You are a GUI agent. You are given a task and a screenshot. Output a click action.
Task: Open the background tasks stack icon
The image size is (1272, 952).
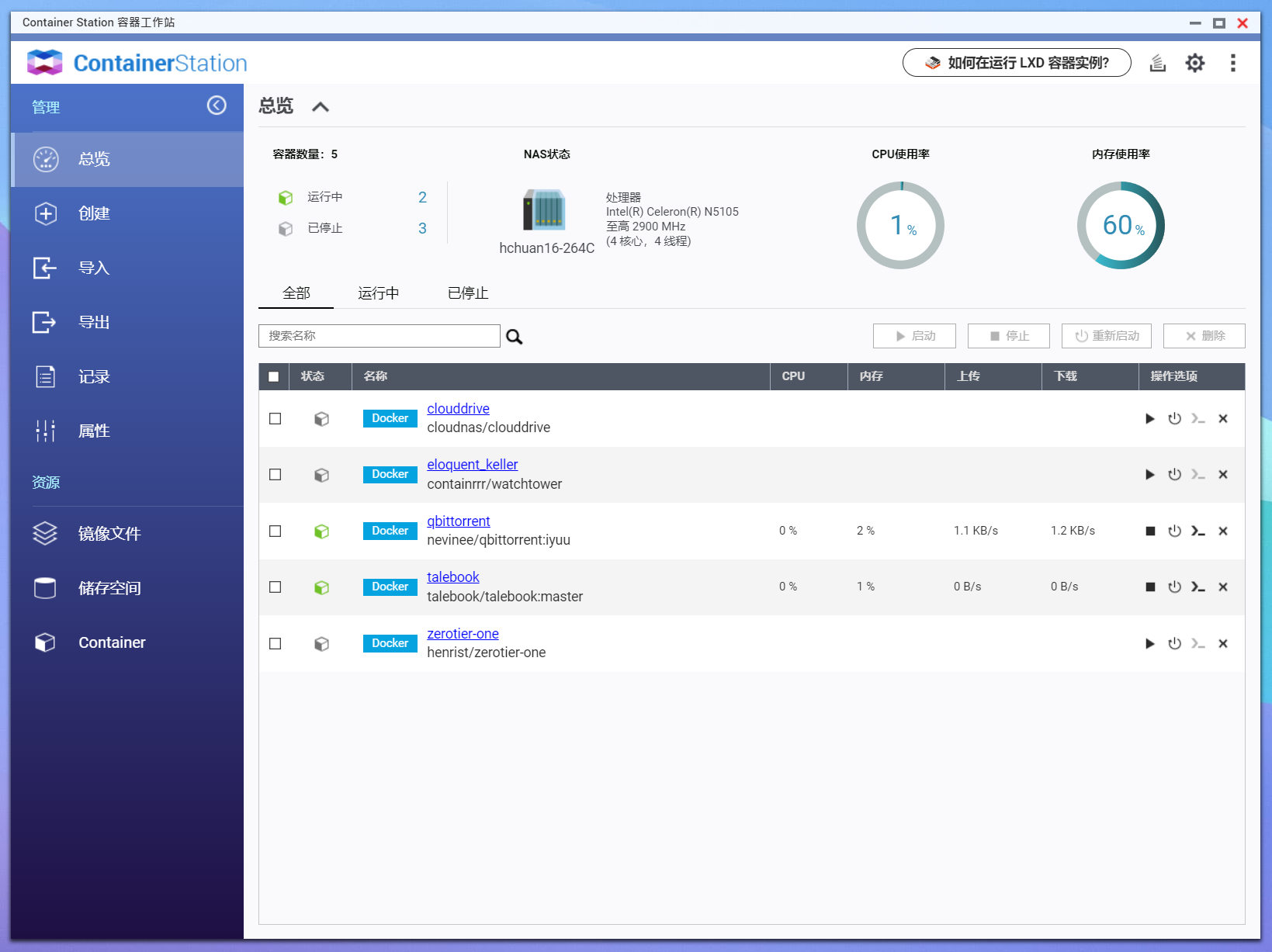(x=1158, y=63)
